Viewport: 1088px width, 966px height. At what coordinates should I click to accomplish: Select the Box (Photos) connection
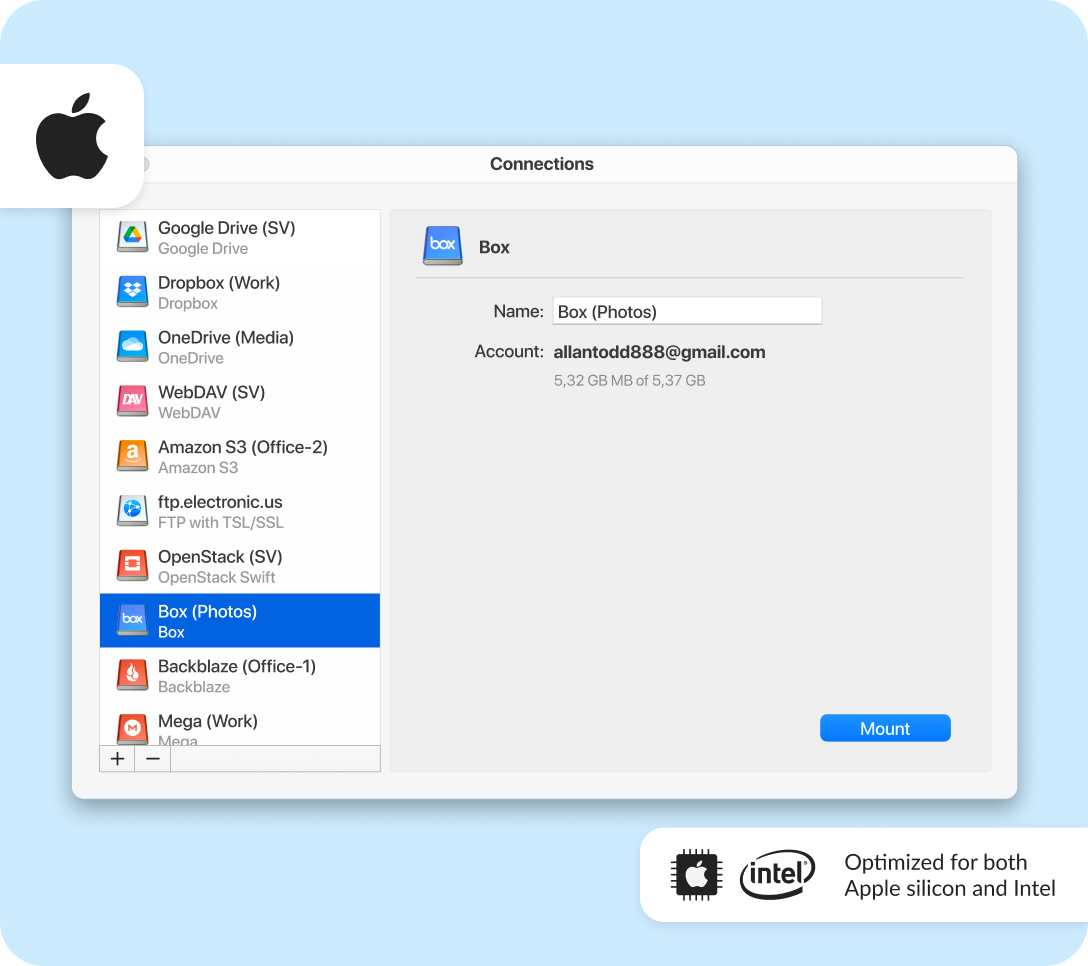tap(240, 621)
